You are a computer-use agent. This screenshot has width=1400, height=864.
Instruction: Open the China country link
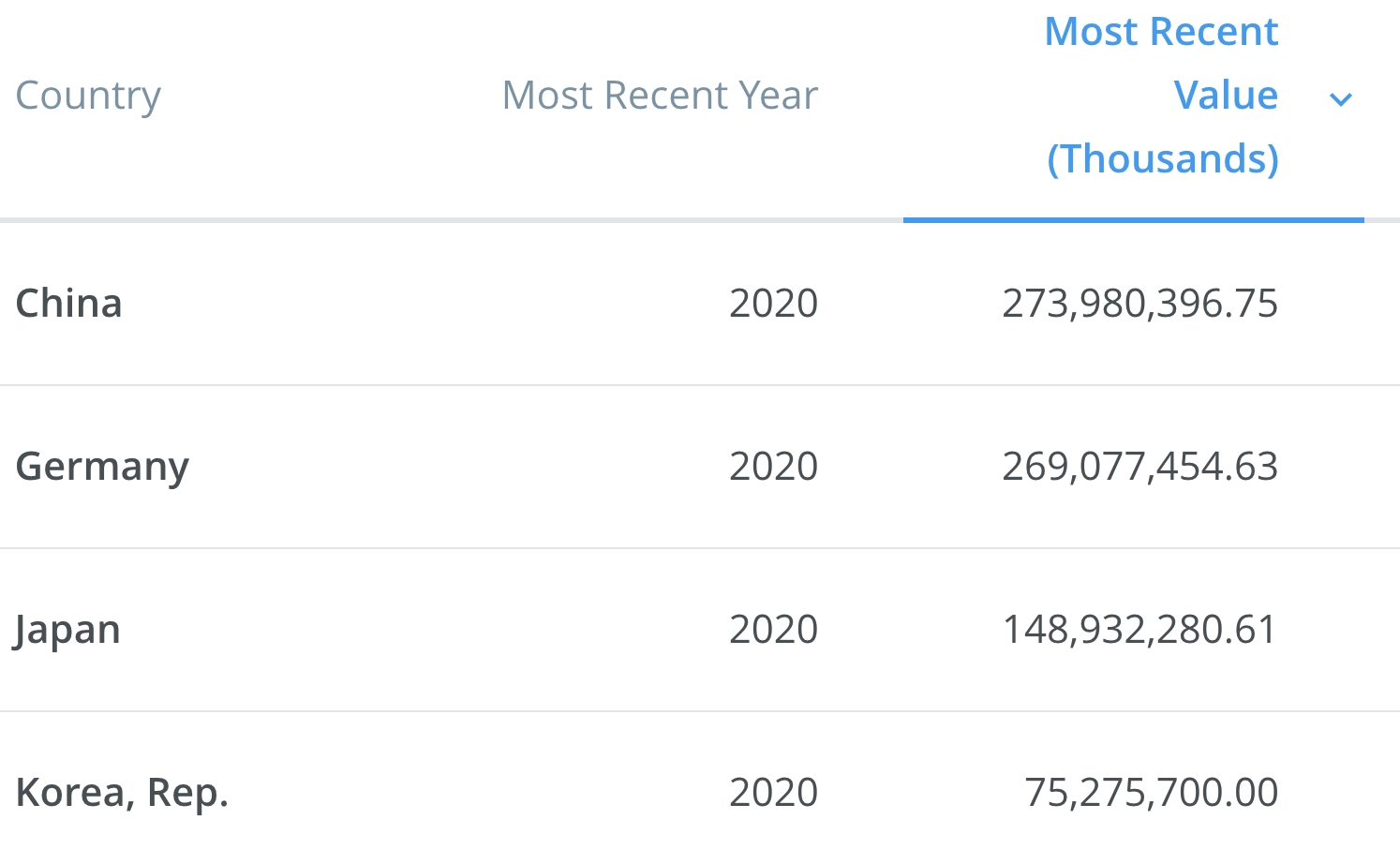[69, 304]
